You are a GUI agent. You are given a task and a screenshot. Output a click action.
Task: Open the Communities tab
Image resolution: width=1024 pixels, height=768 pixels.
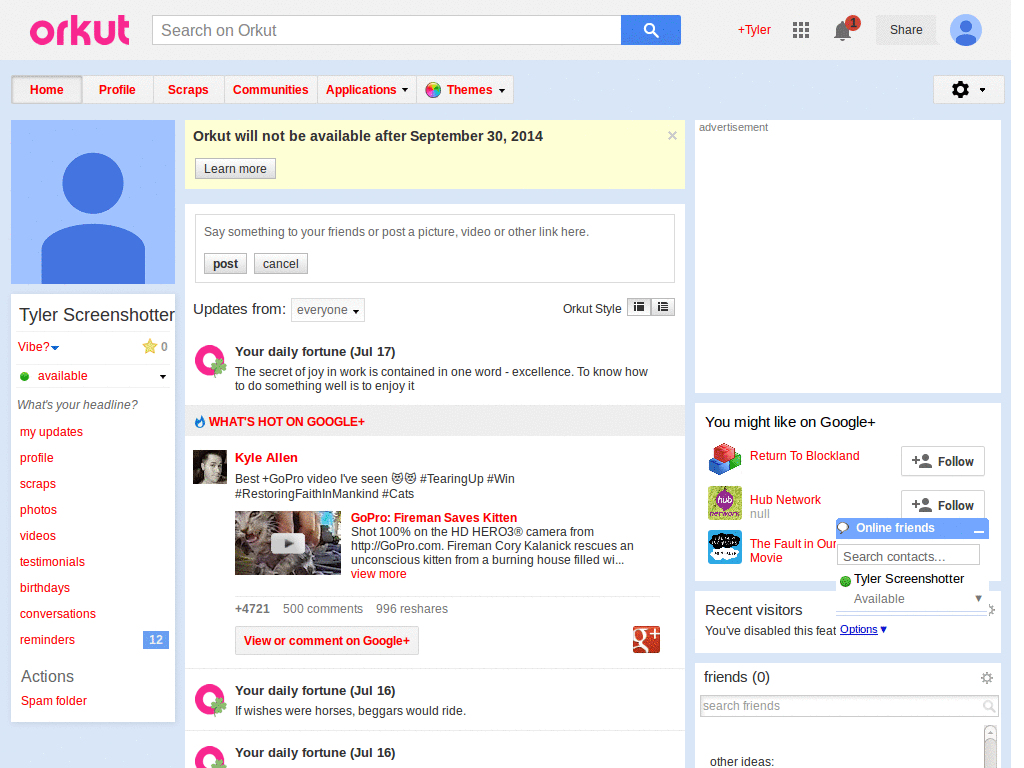coord(270,90)
